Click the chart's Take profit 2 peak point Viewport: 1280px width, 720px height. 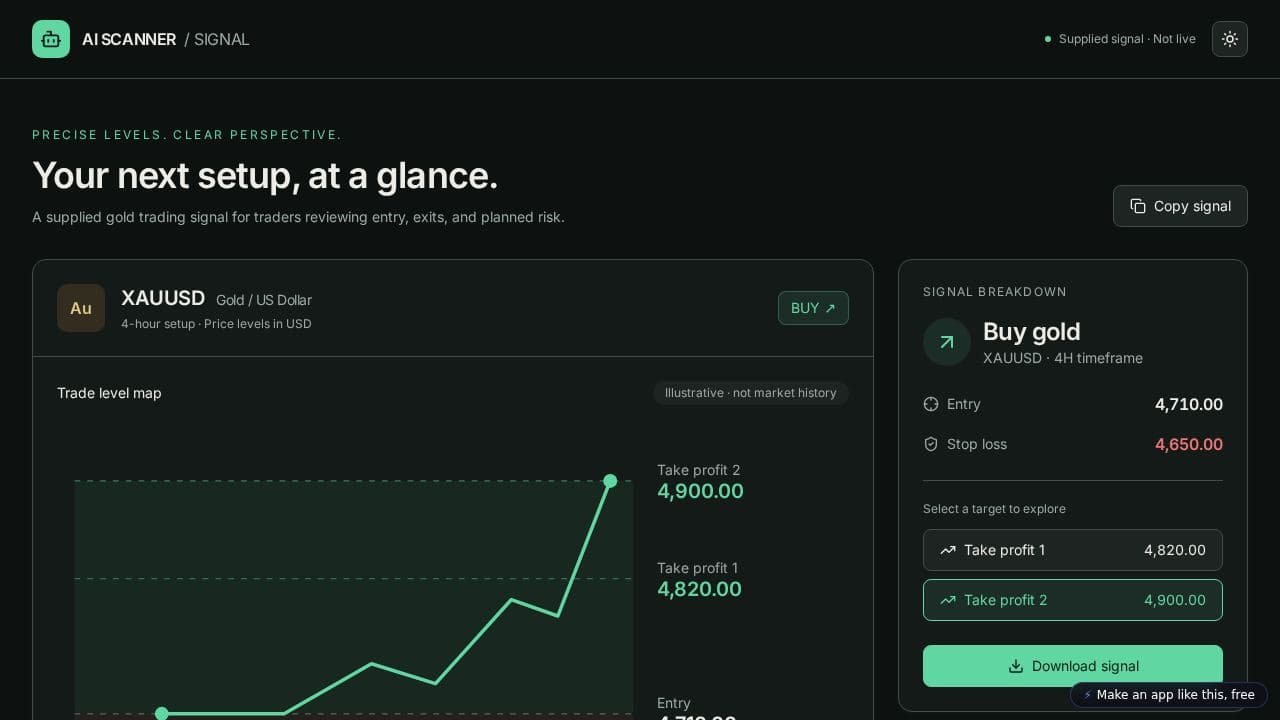coord(610,481)
